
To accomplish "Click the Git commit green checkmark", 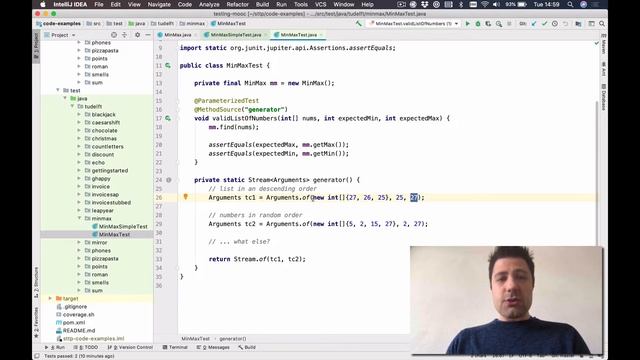I will 544,24.
